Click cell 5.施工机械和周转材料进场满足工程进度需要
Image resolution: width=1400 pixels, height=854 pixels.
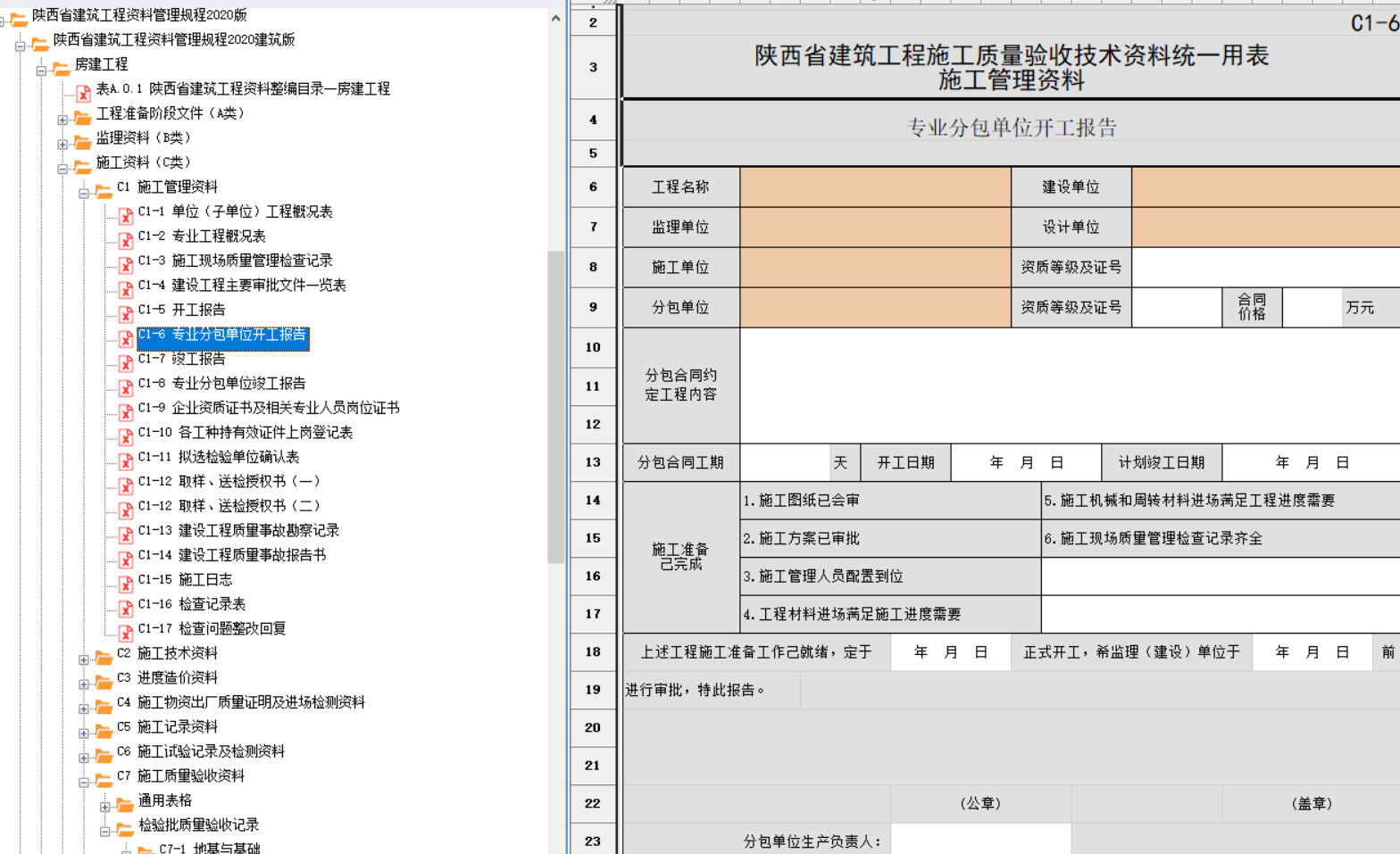(1221, 501)
